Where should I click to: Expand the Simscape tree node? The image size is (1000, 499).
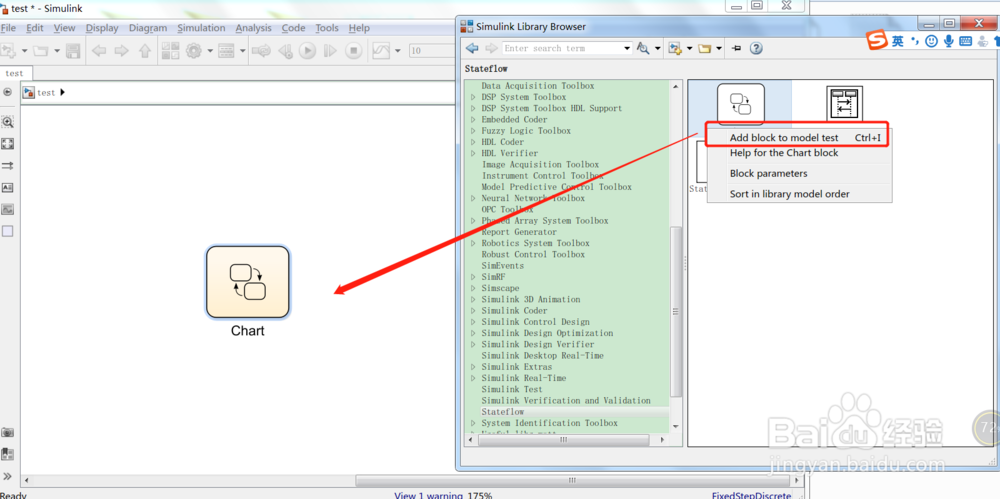tap(473, 288)
